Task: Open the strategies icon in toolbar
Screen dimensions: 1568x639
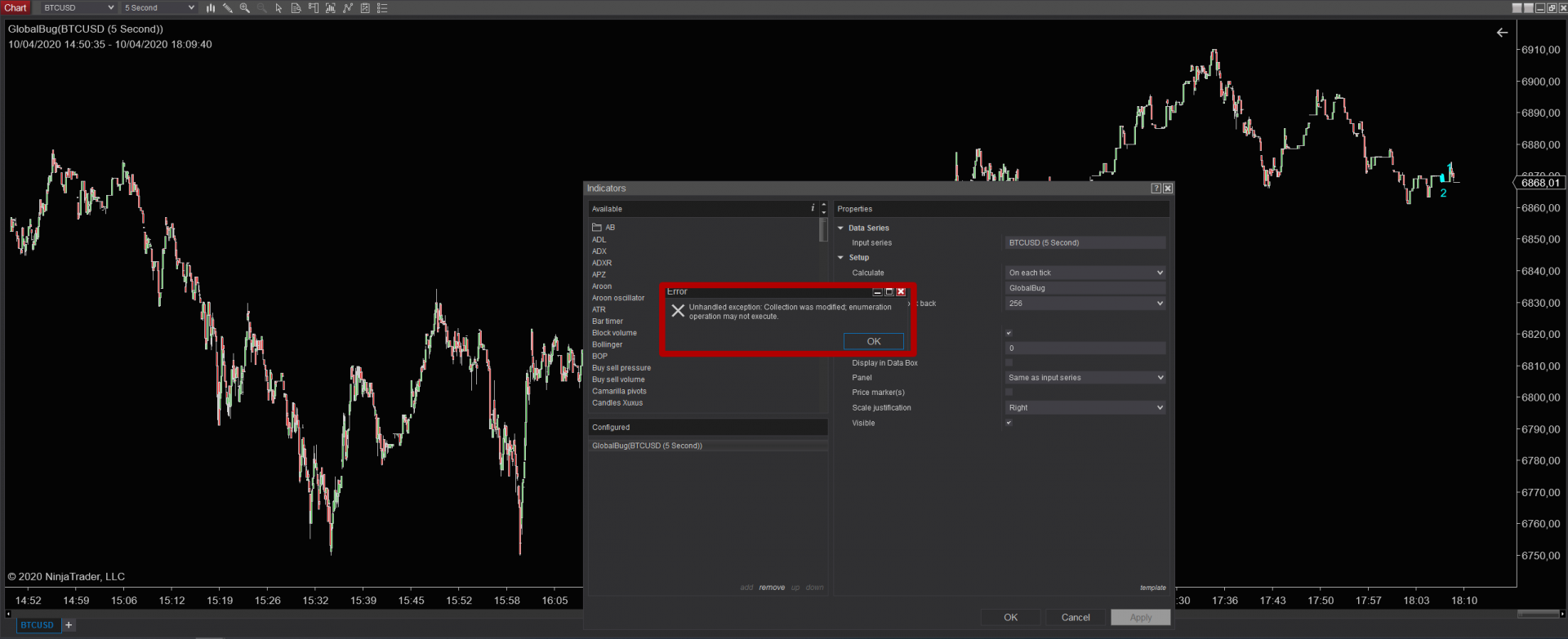Action: (365, 8)
